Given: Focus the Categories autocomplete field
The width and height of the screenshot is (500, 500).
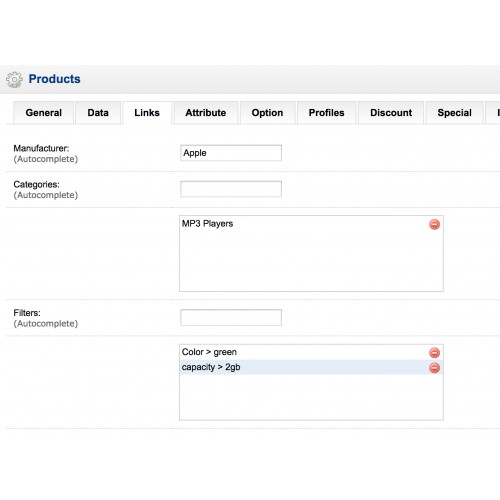Looking at the screenshot, I should click(231, 189).
